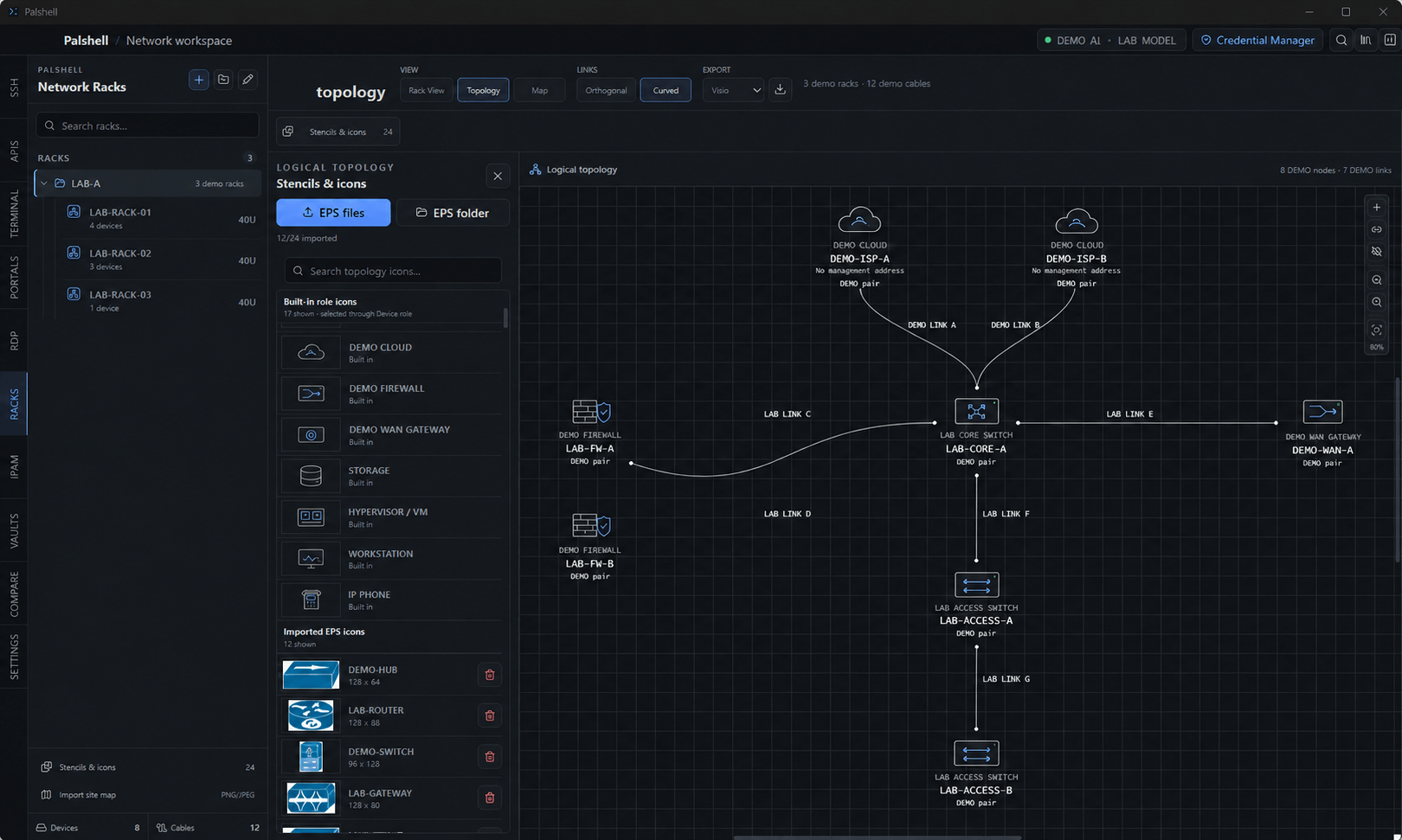
Task: Click the folder icon in Network Racks header
Action: pyautogui.click(x=223, y=80)
